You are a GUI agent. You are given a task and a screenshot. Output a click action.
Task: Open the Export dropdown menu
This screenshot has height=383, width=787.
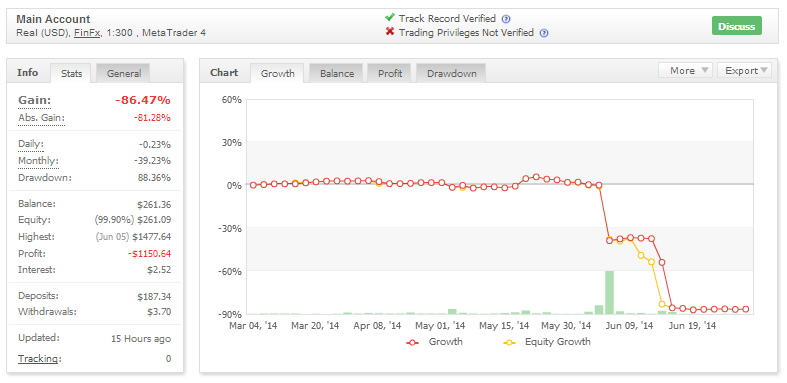tap(744, 70)
